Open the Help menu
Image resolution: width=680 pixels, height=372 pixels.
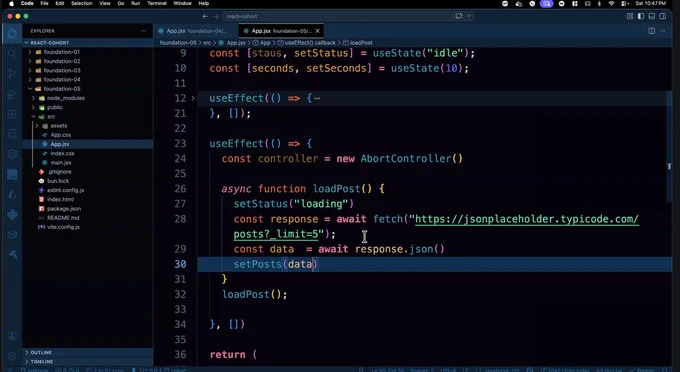click(204, 3)
